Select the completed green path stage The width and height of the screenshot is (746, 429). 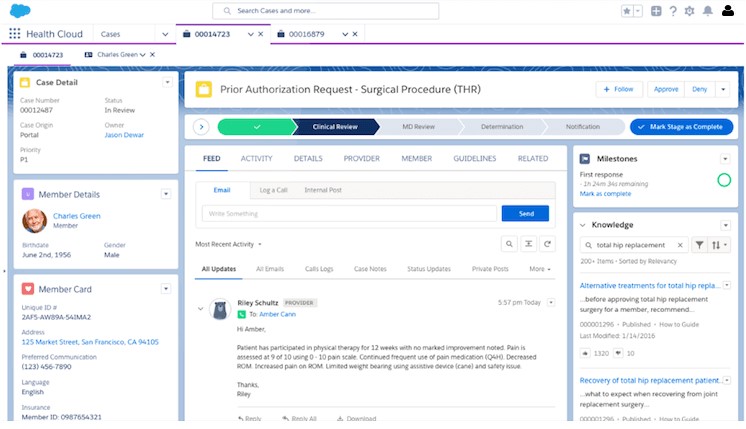click(x=257, y=127)
